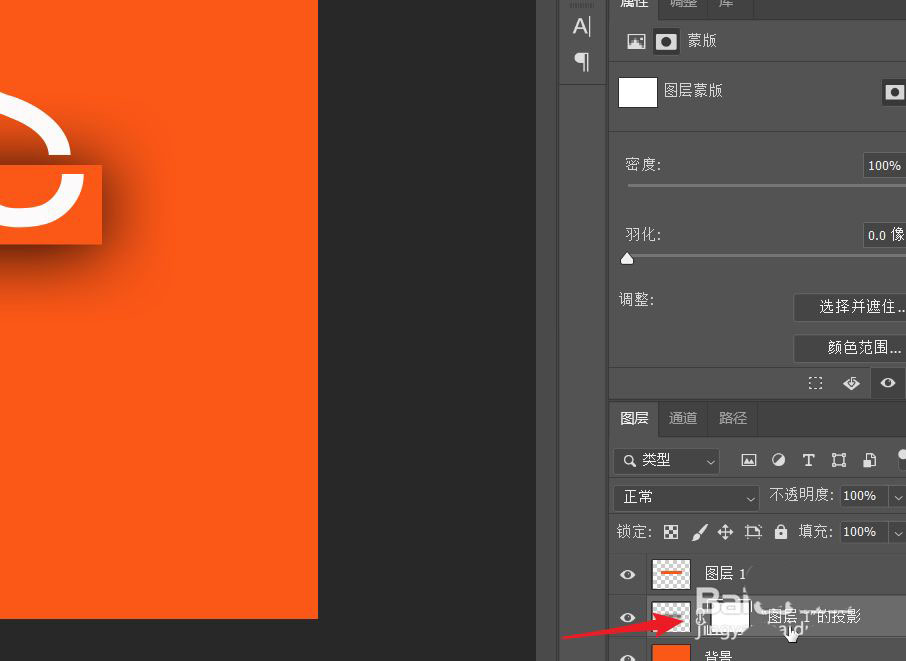Hide layer 图层 1

[627, 574]
